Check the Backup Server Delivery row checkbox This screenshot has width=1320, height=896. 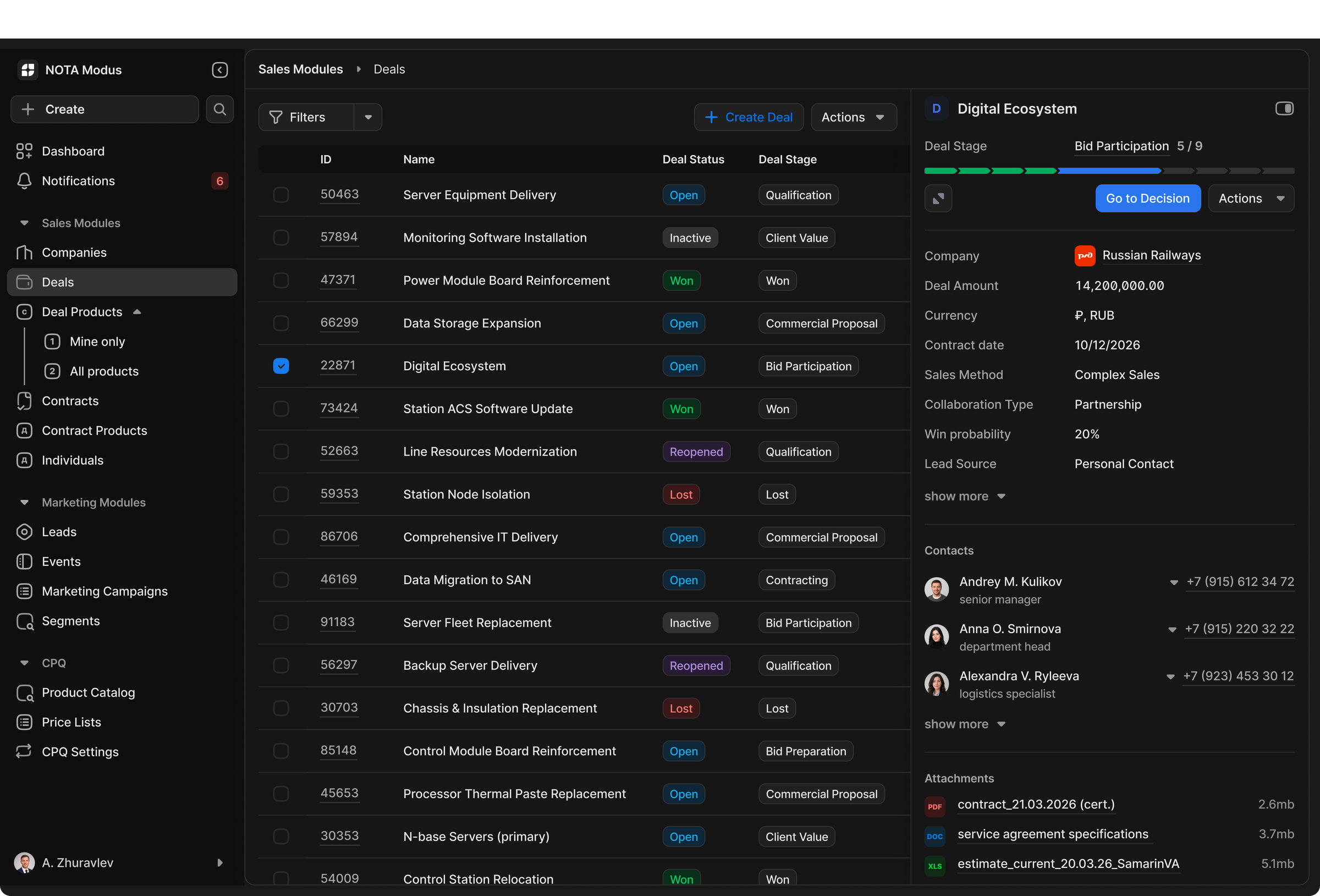(280, 665)
